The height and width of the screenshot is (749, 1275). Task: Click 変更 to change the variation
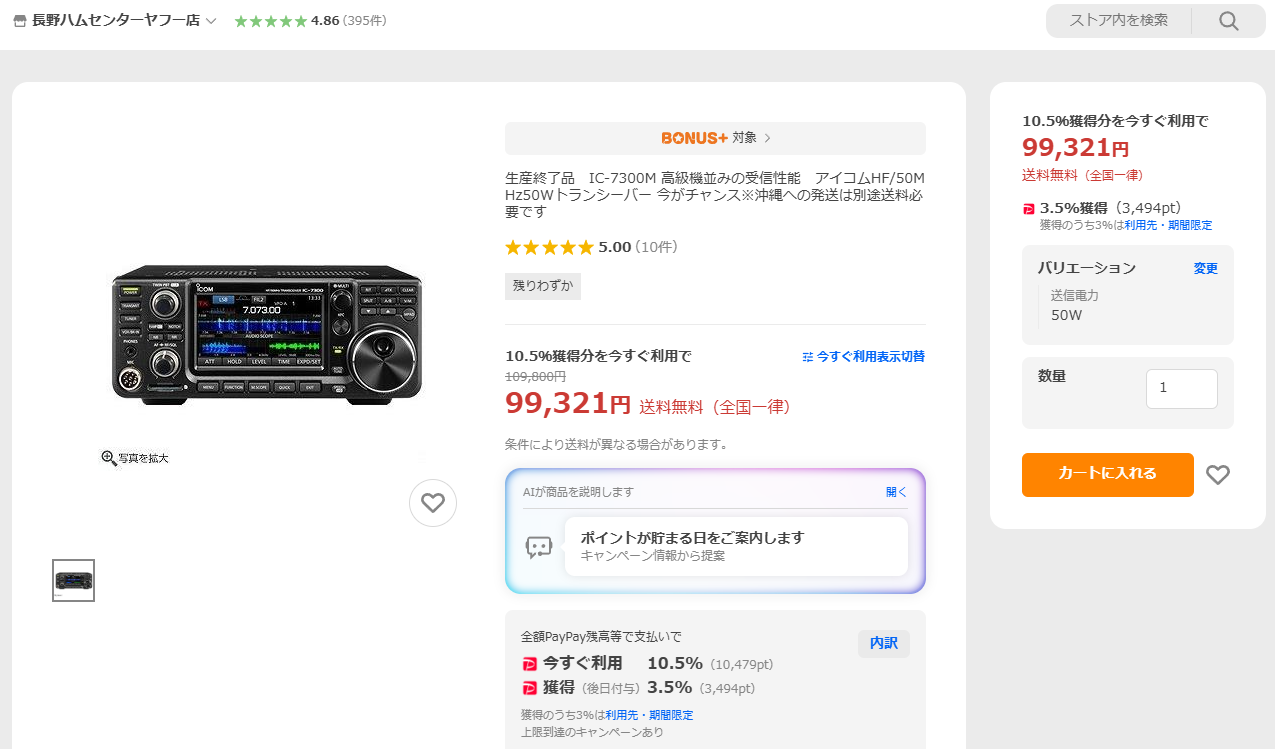coord(1205,268)
